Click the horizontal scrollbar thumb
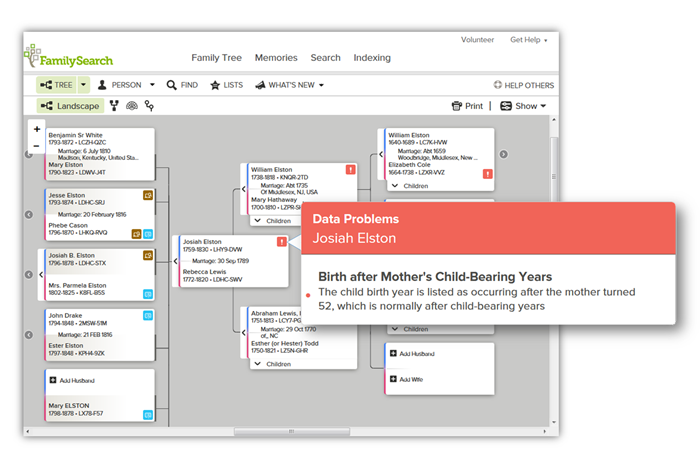This screenshot has height=453, width=700. coord(292,432)
